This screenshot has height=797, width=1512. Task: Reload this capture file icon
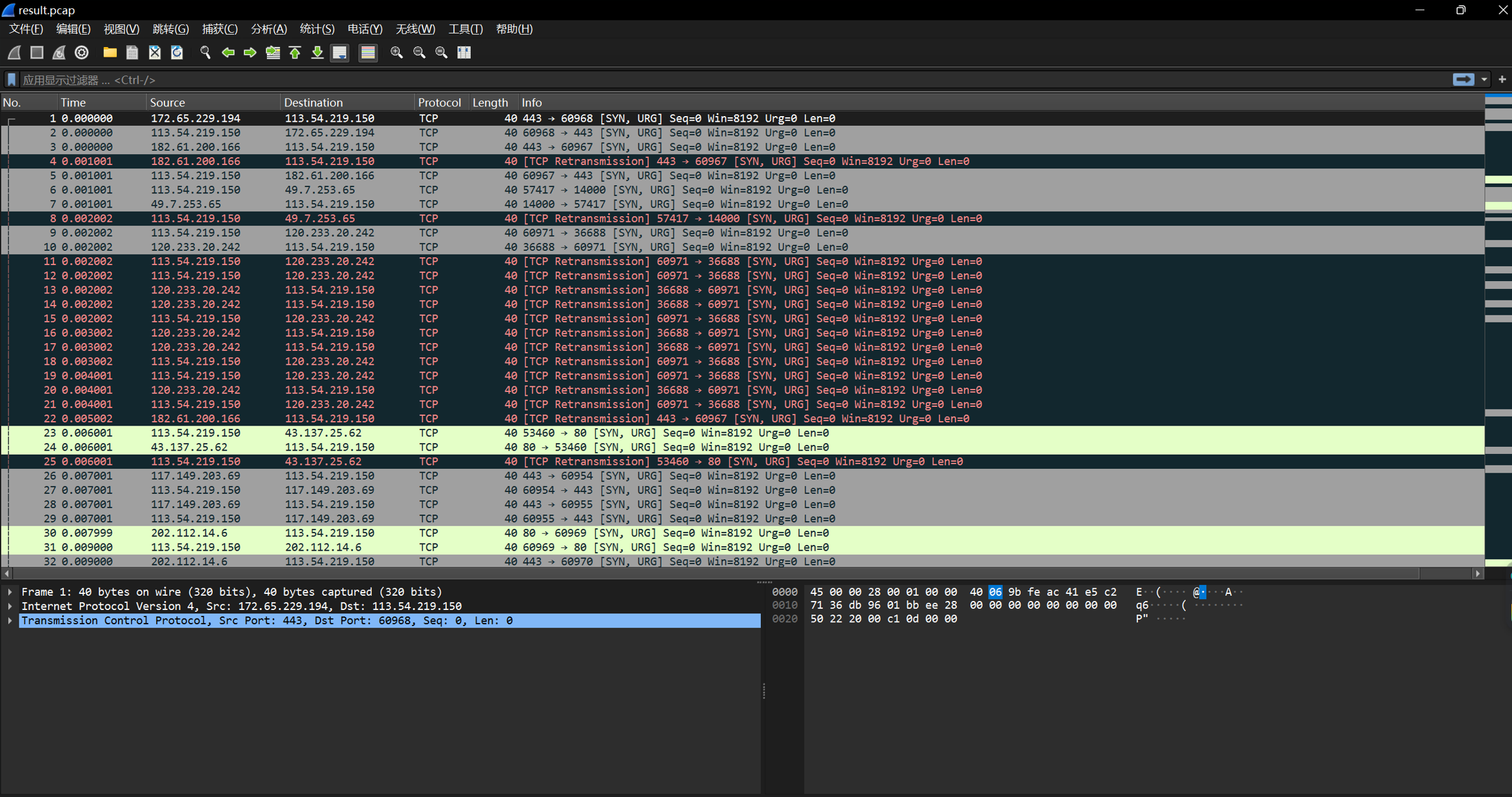tap(177, 53)
